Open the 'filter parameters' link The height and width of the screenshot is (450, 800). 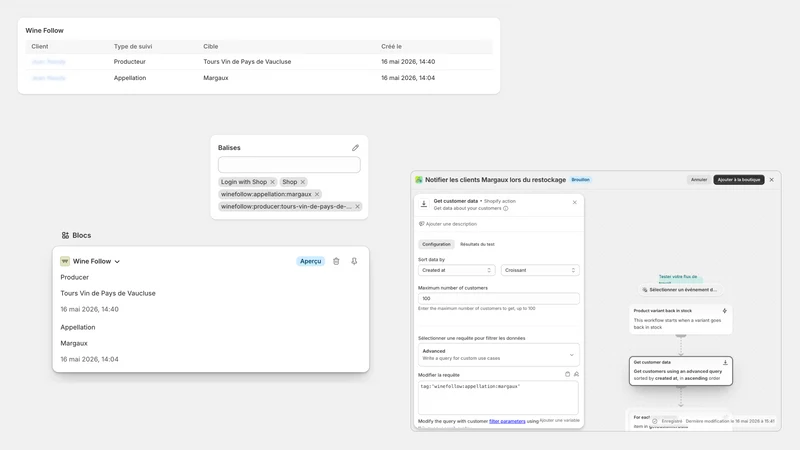507,421
